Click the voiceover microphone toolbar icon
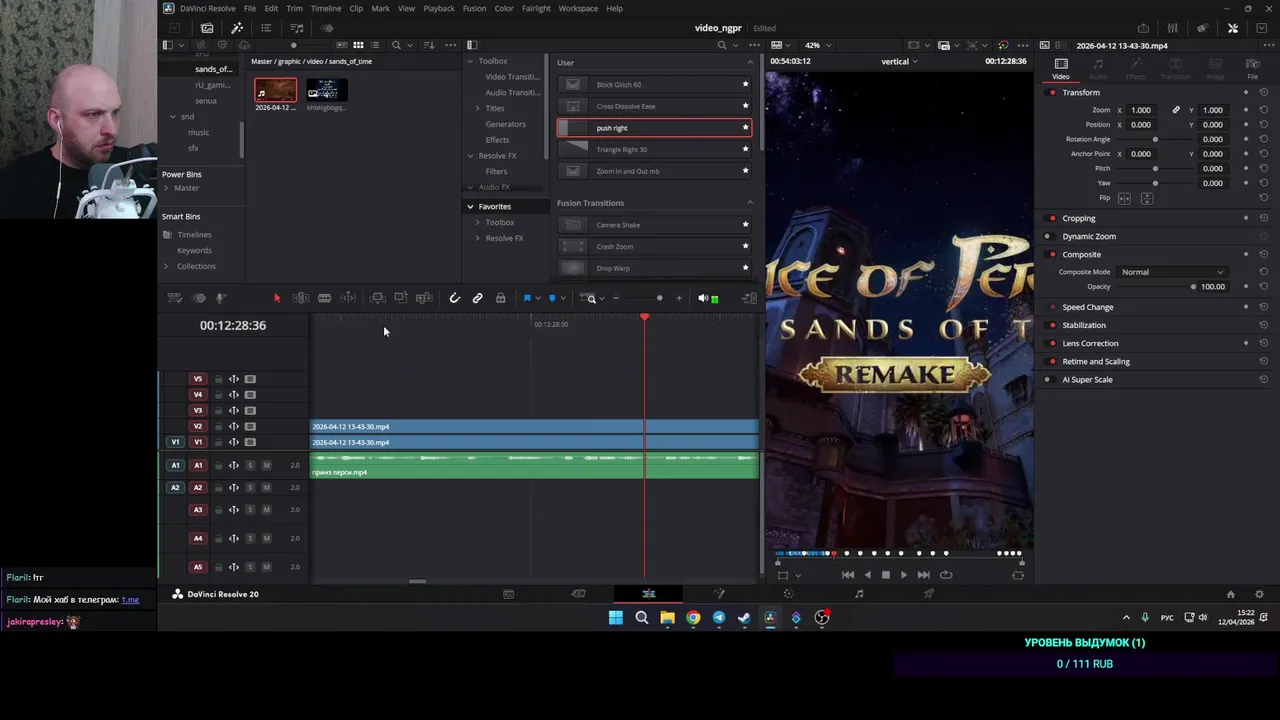 221,298
